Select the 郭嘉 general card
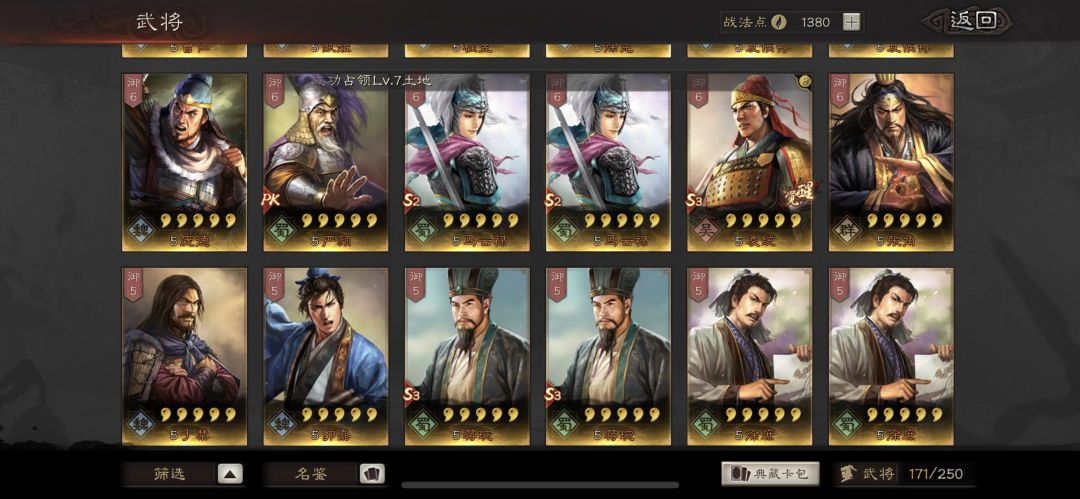This screenshot has height=499, width=1080. [325, 356]
